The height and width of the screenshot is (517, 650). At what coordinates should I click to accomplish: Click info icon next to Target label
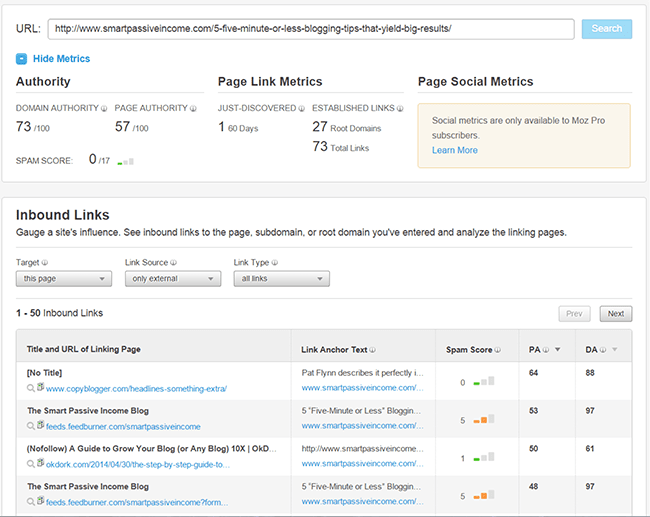pos(45,262)
